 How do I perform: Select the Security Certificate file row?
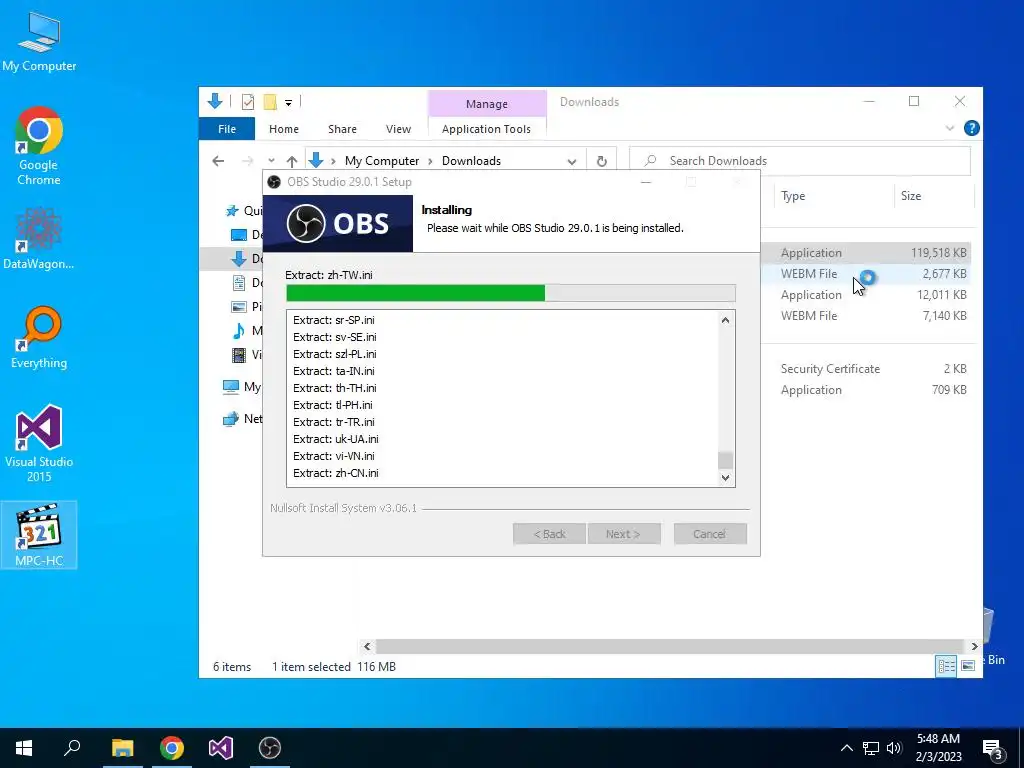(866, 368)
